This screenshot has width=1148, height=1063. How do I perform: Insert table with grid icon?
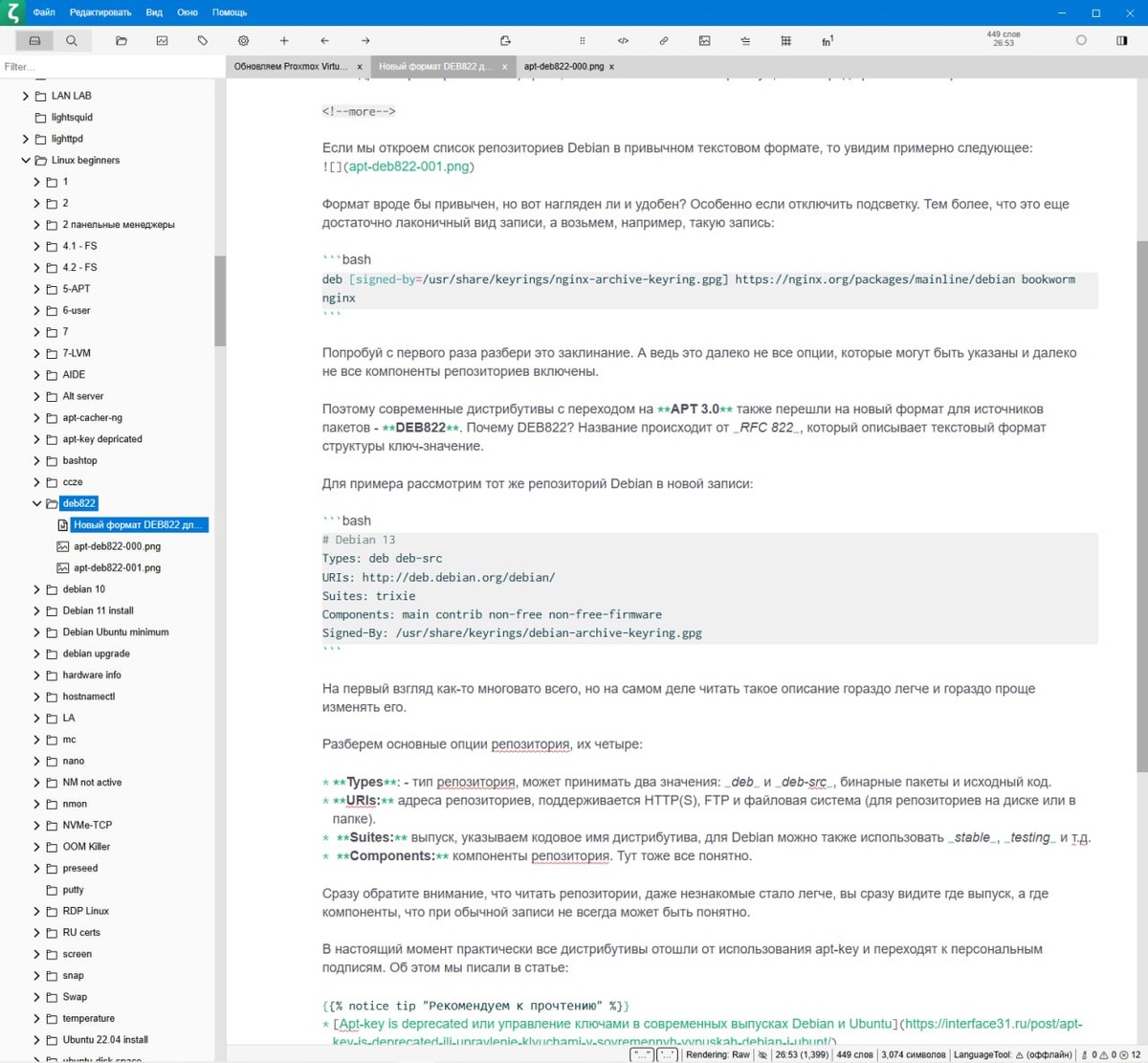coord(785,40)
